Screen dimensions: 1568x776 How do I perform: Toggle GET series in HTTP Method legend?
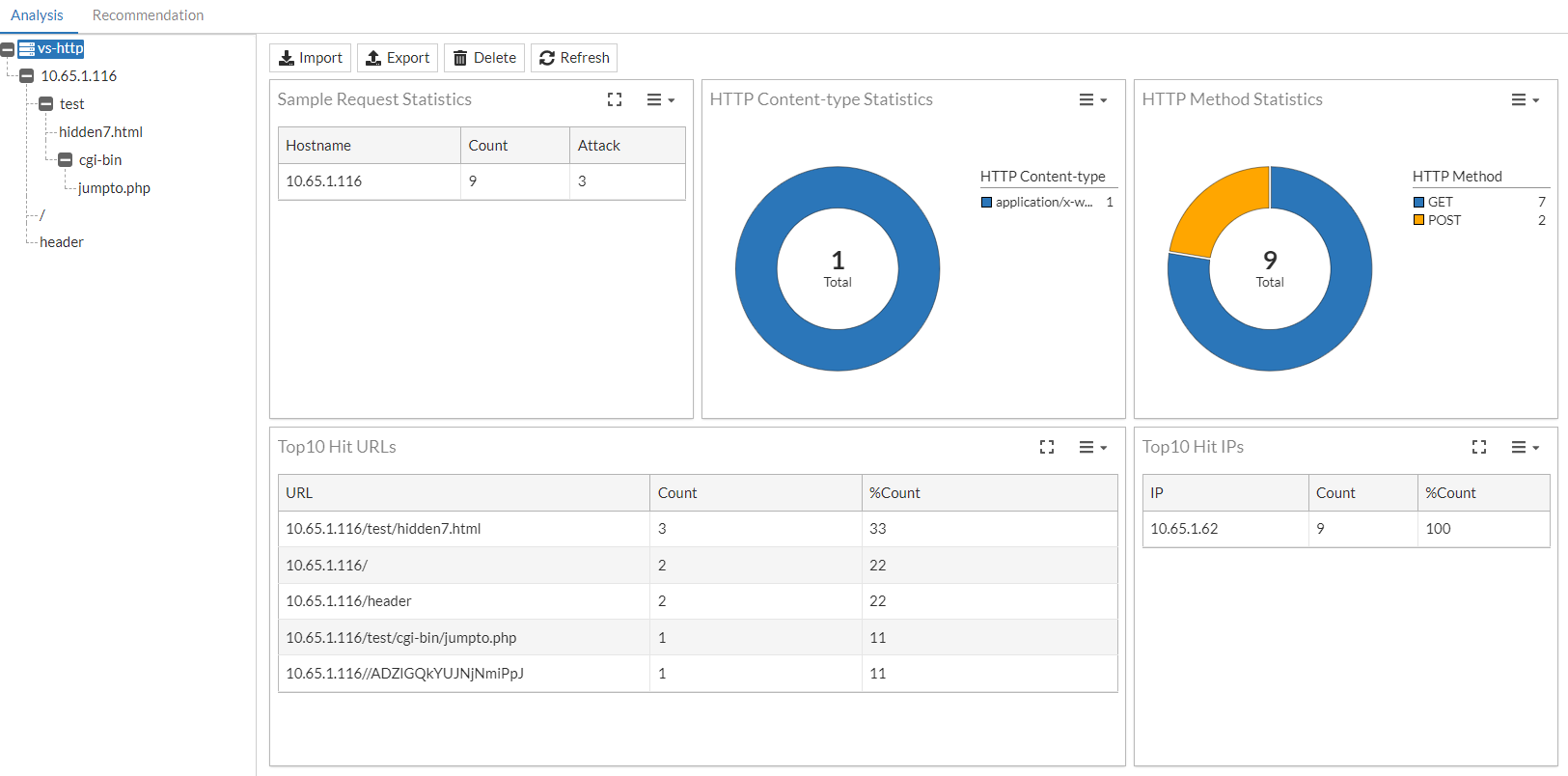click(1440, 202)
